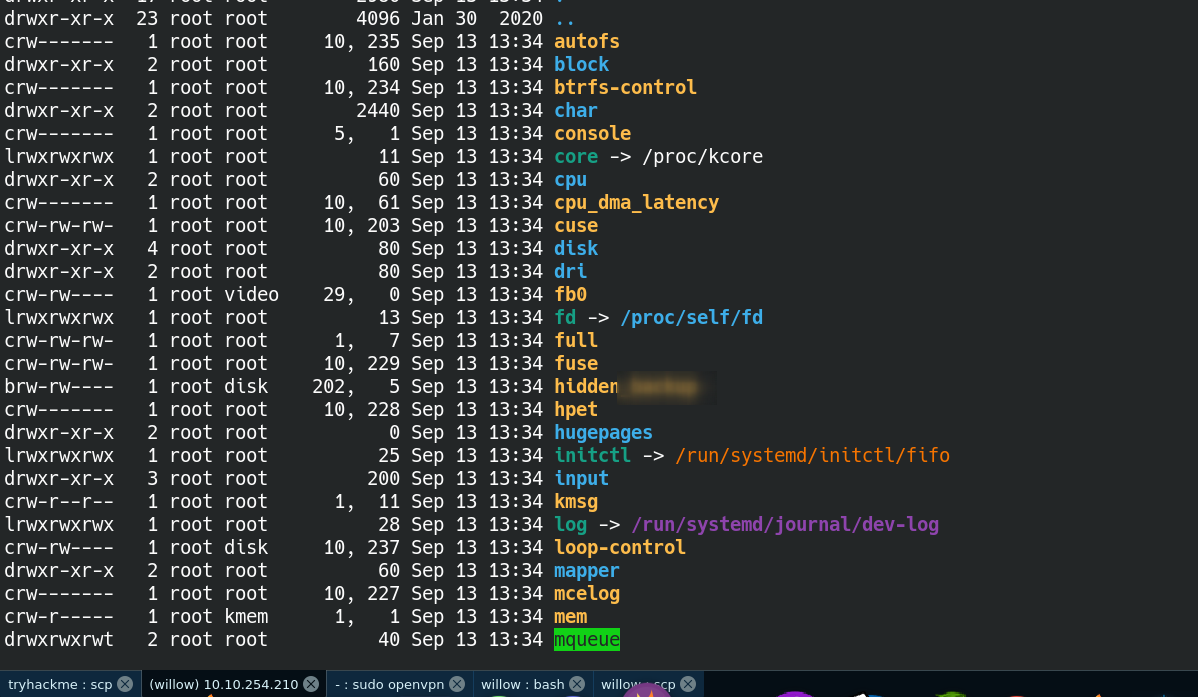Switch to the willow : bash tab
The image size is (1198, 697).
click(522, 684)
